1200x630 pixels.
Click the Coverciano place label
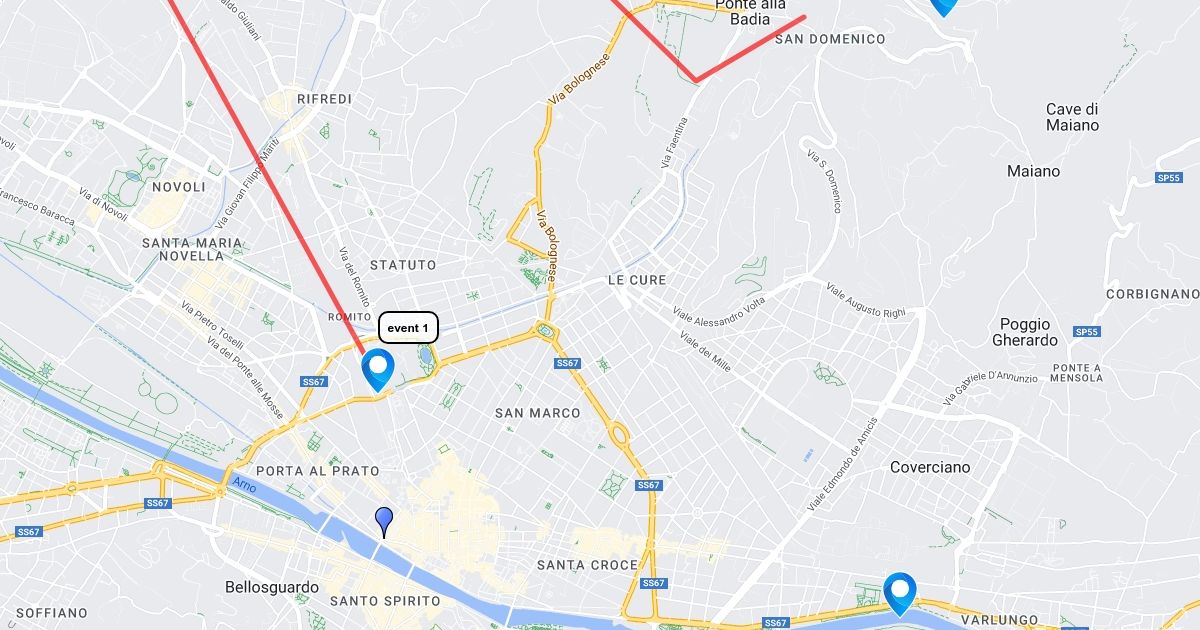click(x=930, y=467)
